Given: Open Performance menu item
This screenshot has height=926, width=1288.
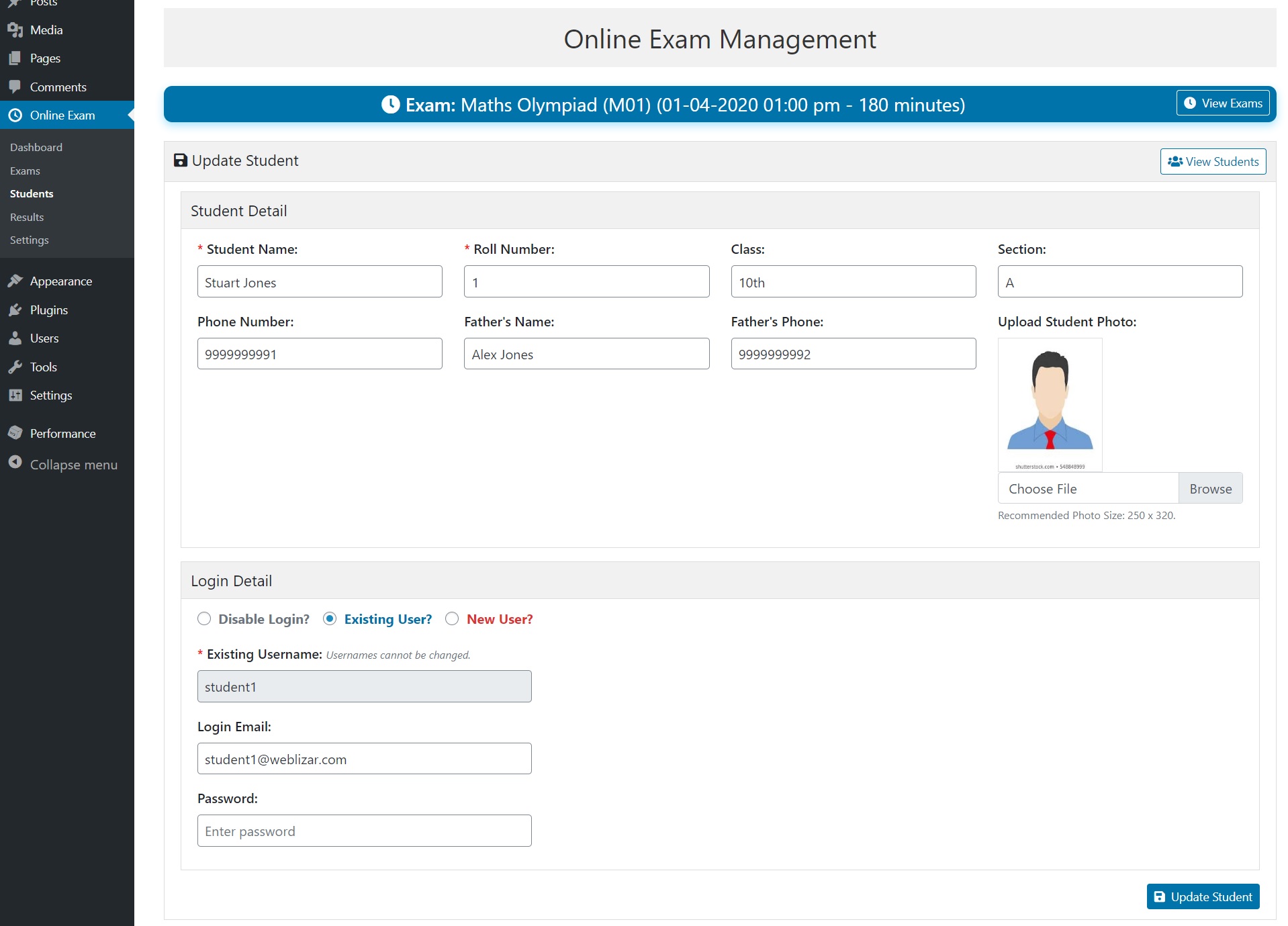Looking at the screenshot, I should tap(67, 434).
